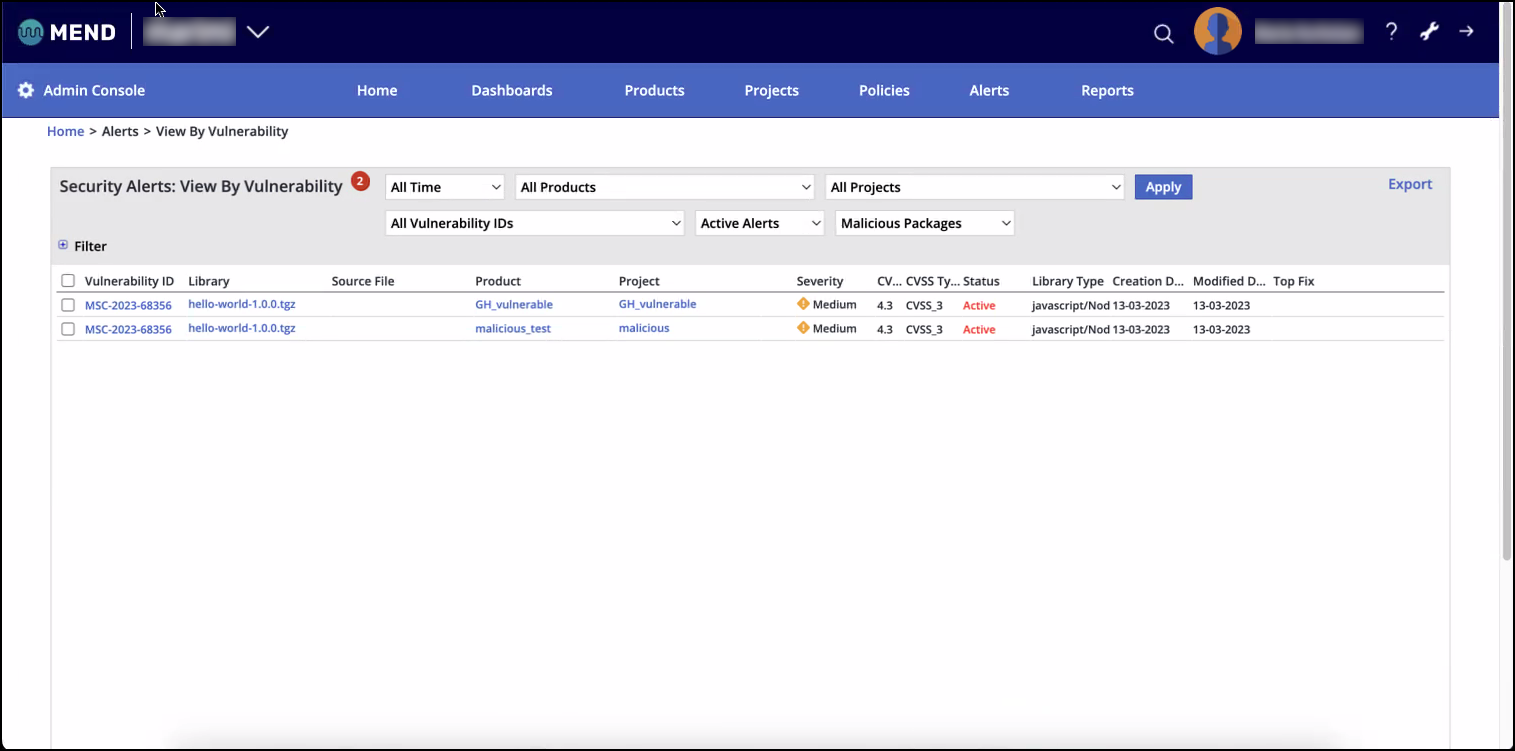Click the wrench tools icon
Viewport: 1515px width, 751px height.
(1428, 31)
